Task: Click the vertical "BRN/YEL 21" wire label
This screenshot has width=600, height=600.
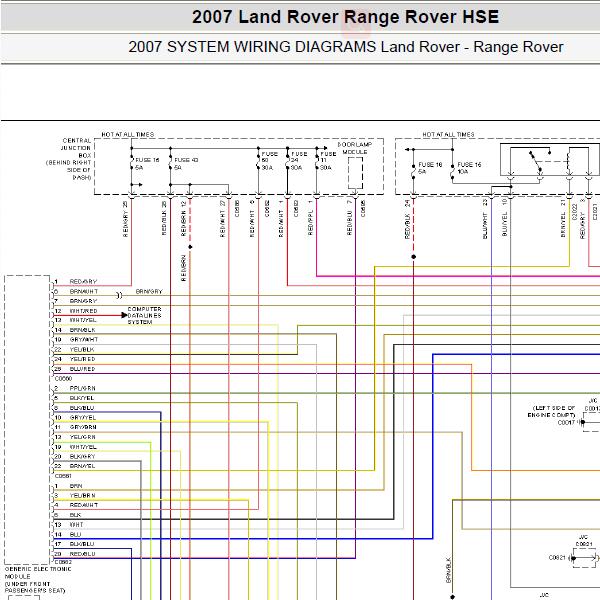Action: (x=563, y=218)
